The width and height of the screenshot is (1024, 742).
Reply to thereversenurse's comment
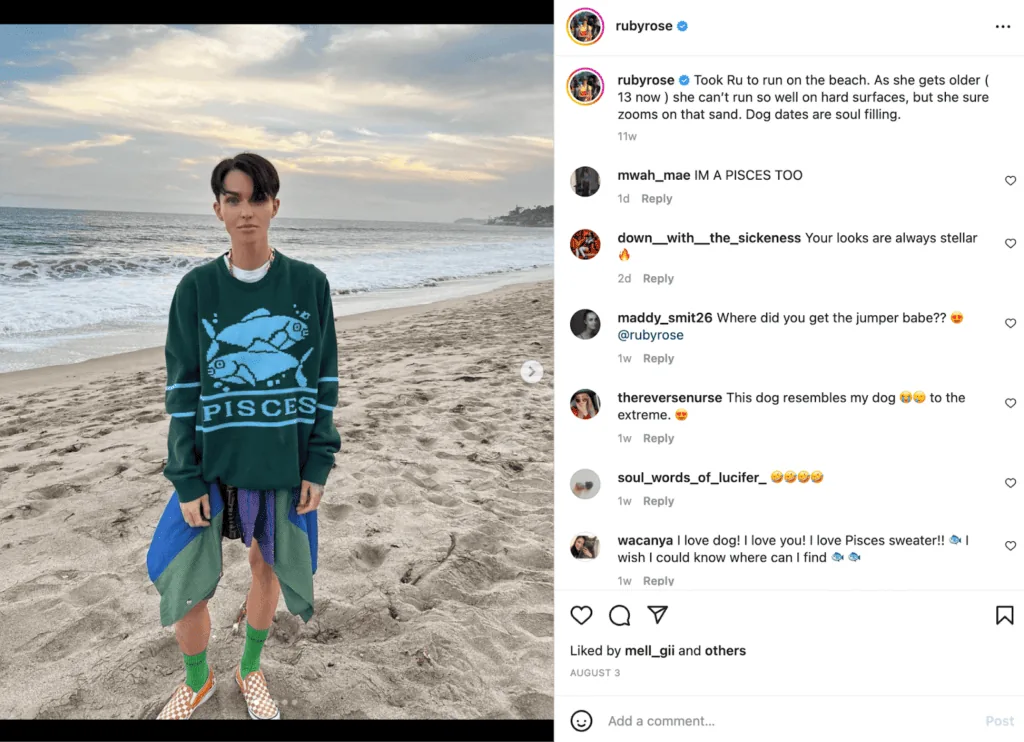pyautogui.click(x=658, y=438)
